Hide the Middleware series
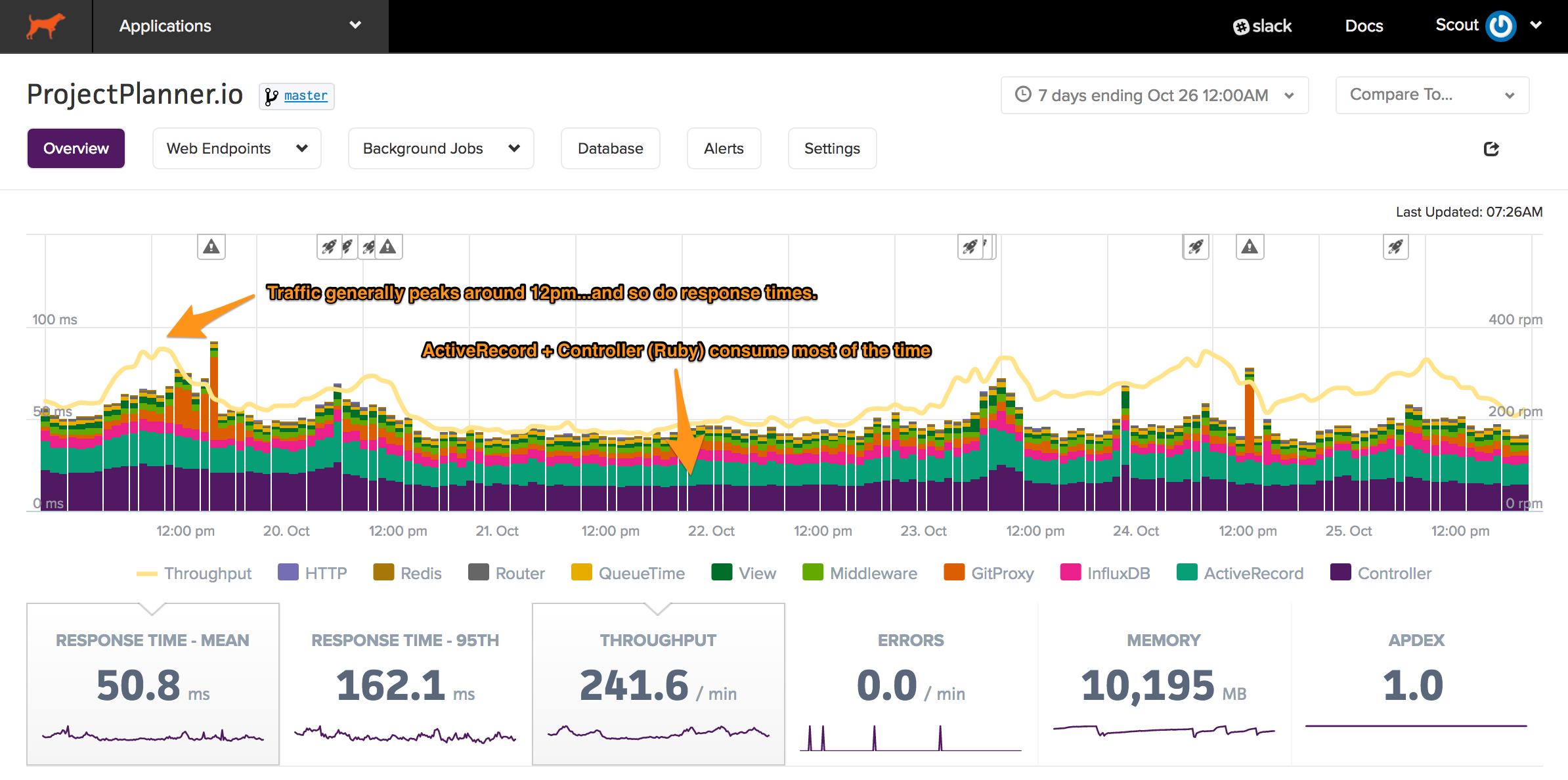Viewport: 1568px width, 780px height. click(x=860, y=573)
